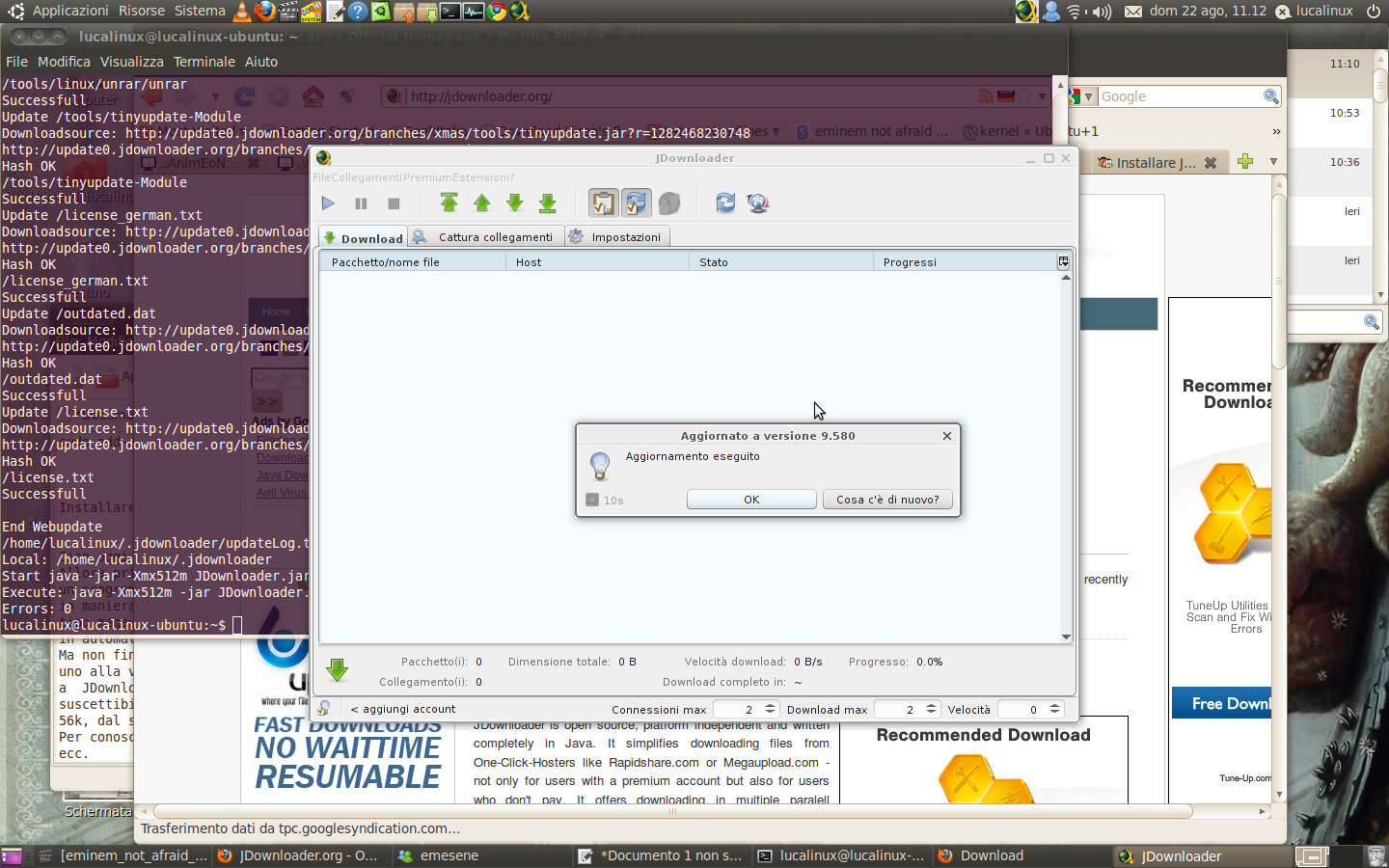Viewport: 1389px width, 868px height.
Task: Sort by Host column header
Action: coord(596,262)
